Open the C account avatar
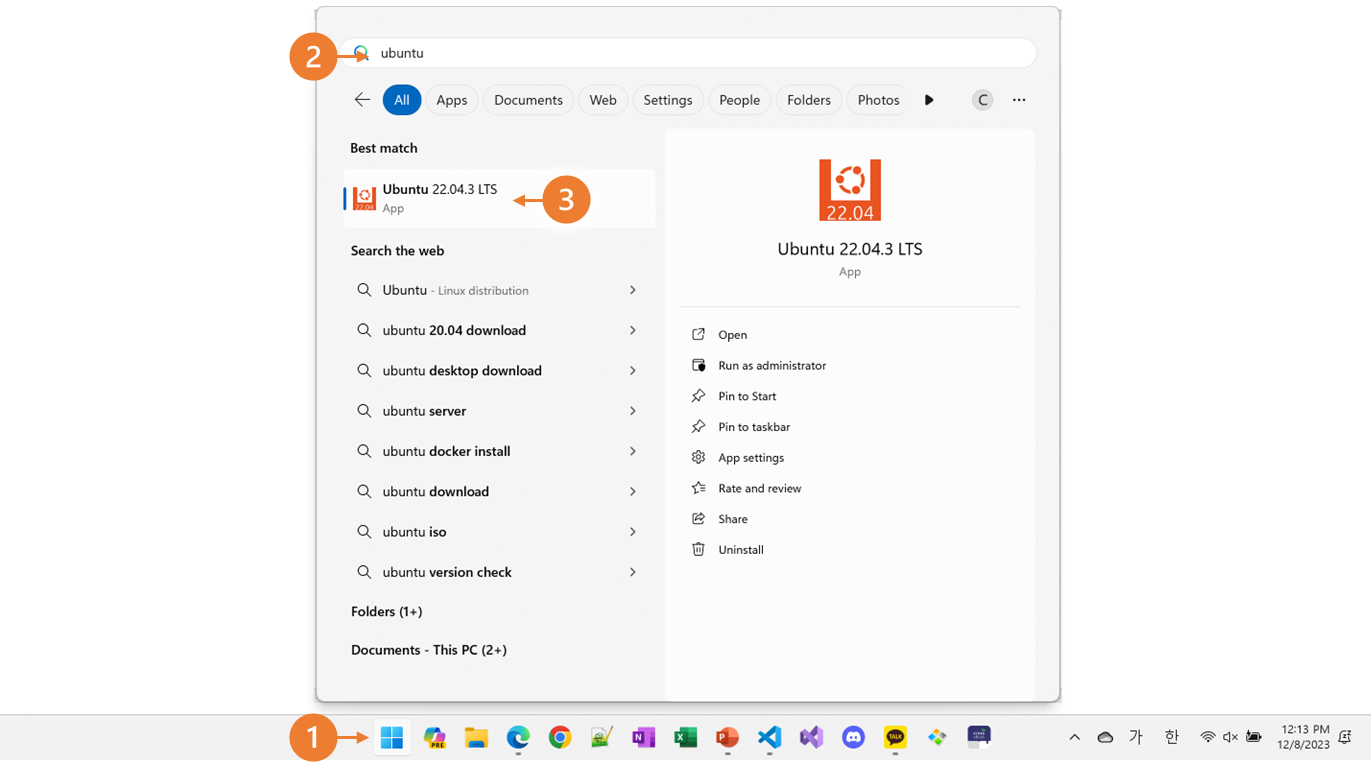This screenshot has height=768, width=1371. (x=983, y=100)
